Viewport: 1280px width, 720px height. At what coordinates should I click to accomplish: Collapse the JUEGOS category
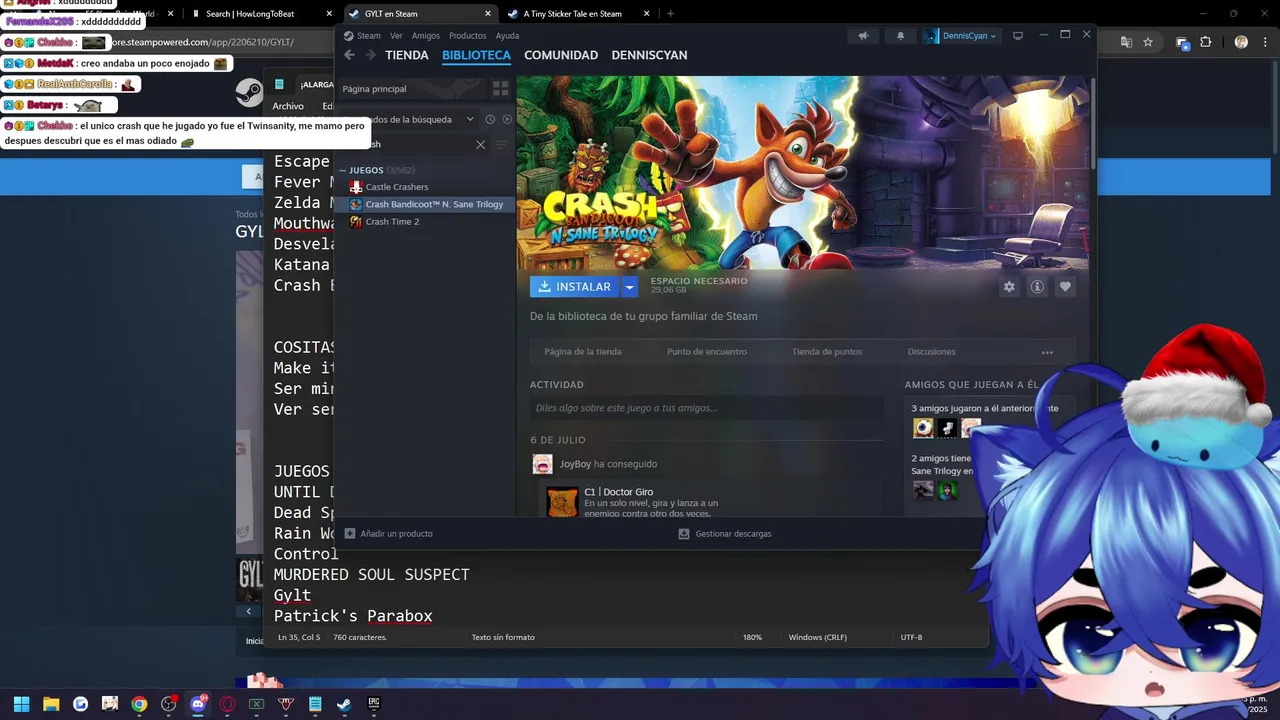(342, 170)
